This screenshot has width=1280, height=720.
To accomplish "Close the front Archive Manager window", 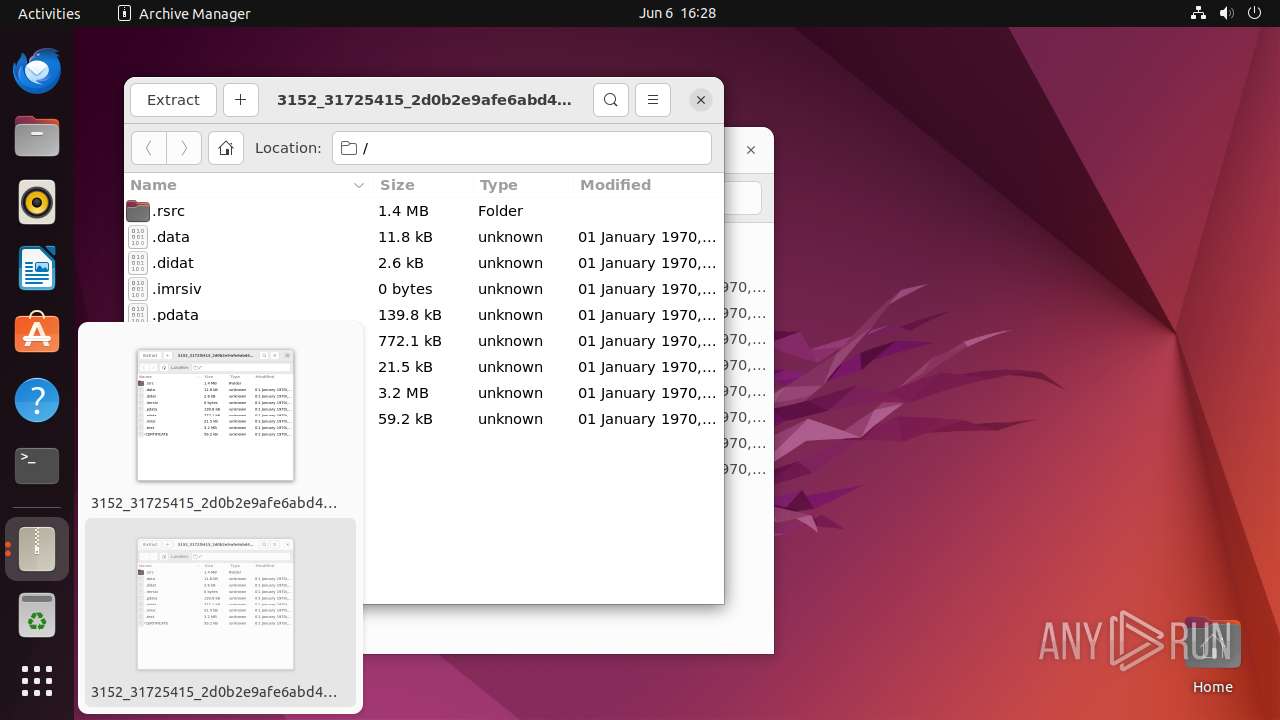I will [701, 100].
